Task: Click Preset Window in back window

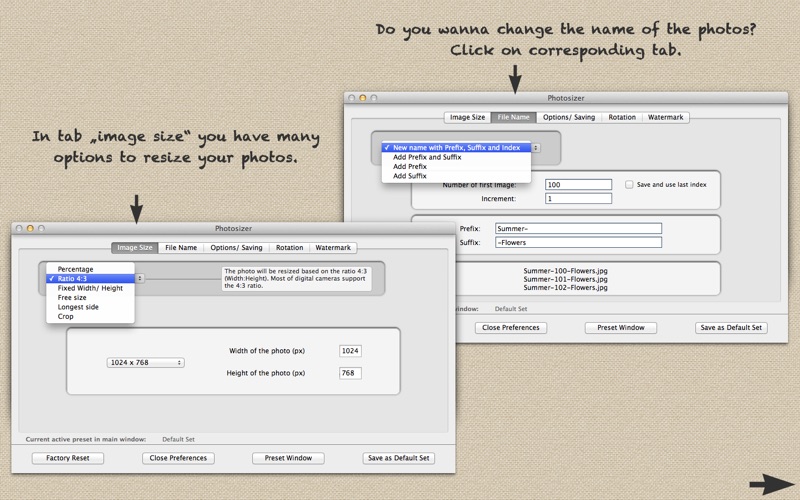Action: pos(621,328)
